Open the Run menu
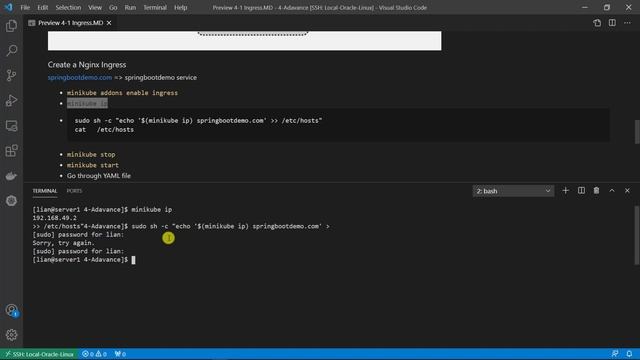Image resolution: width=640 pixels, height=360 pixels. pos(130,7)
